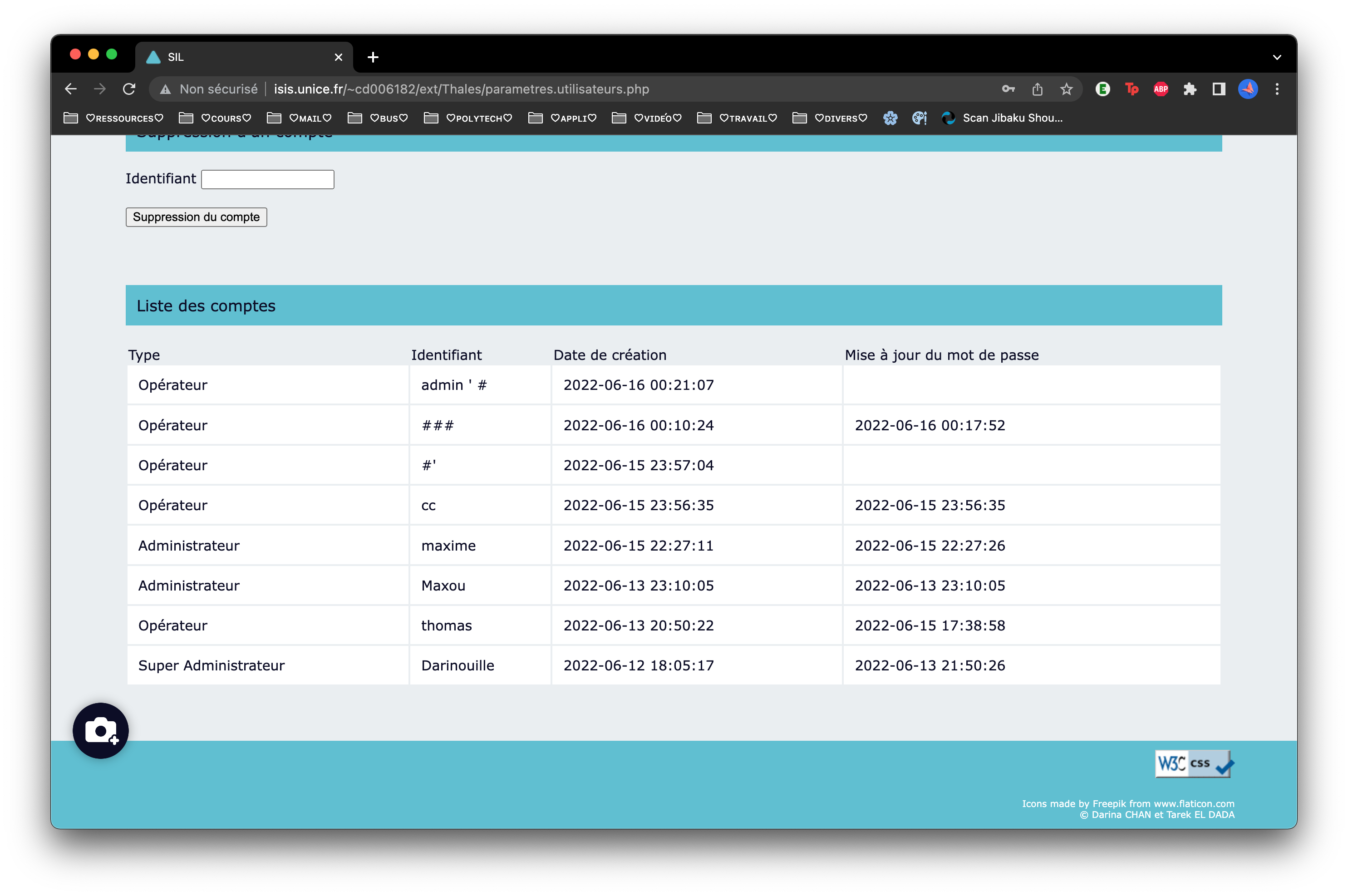Open the MAIL bookmark folder

[300, 118]
